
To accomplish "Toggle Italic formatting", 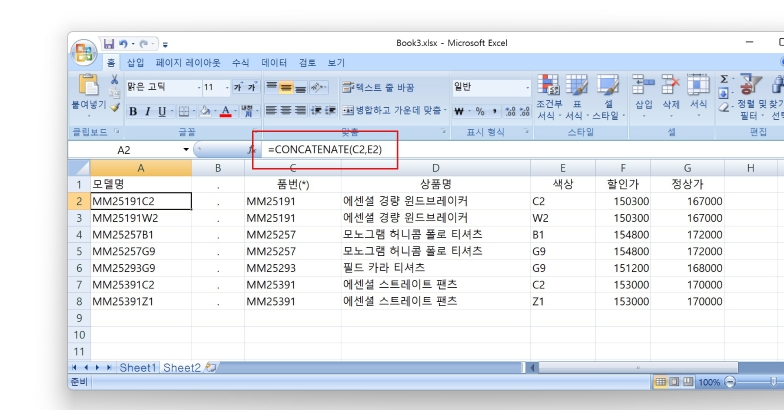I will [147, 111].
